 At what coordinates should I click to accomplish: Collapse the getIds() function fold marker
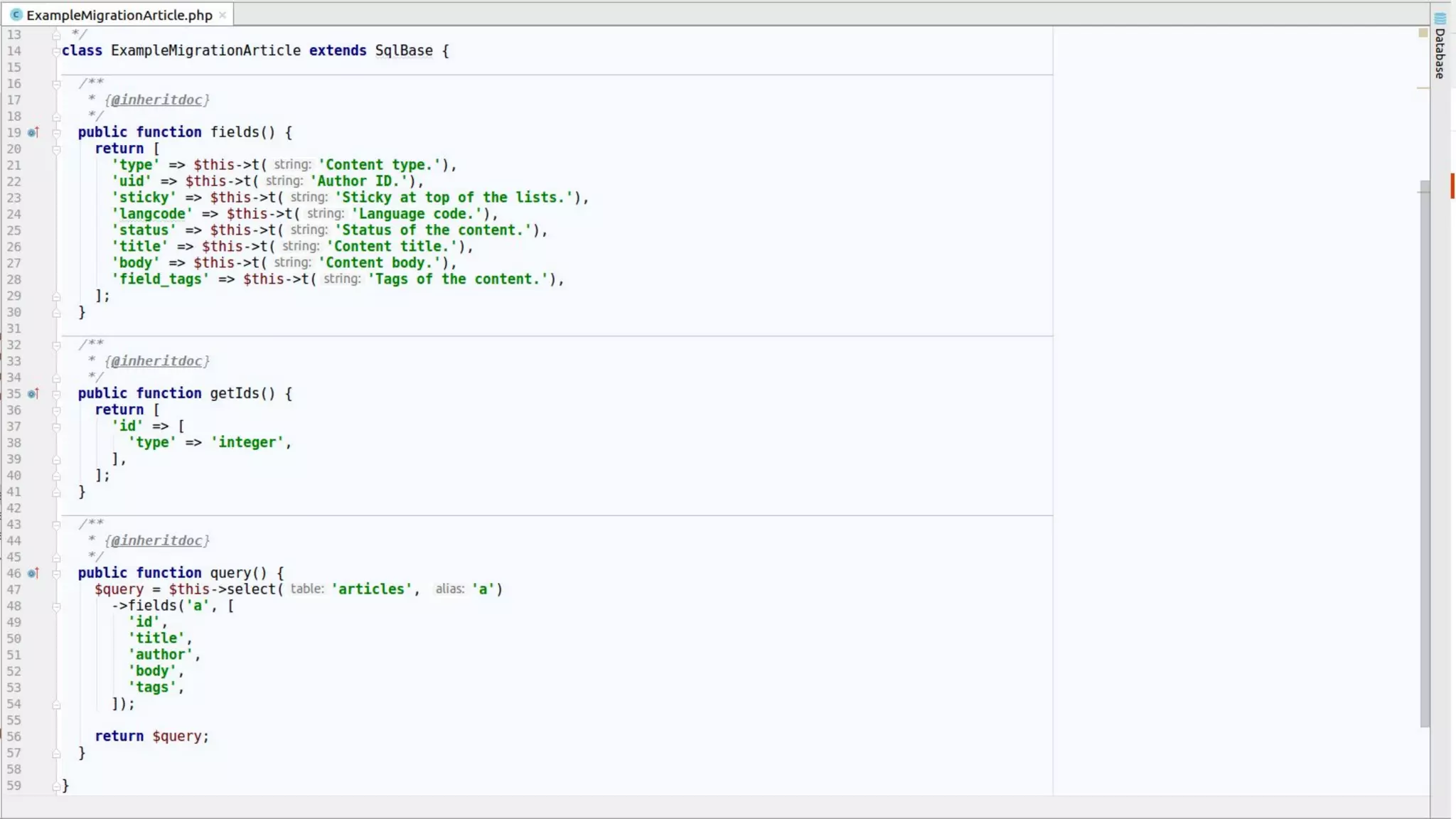(x=56, y=394)
